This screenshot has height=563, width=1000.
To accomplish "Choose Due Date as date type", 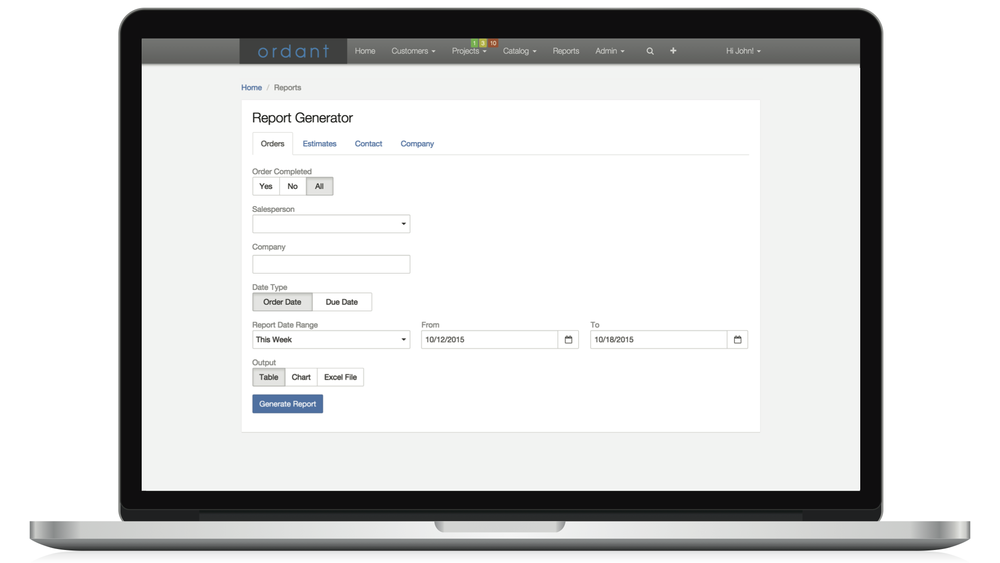I will (342, 302).
